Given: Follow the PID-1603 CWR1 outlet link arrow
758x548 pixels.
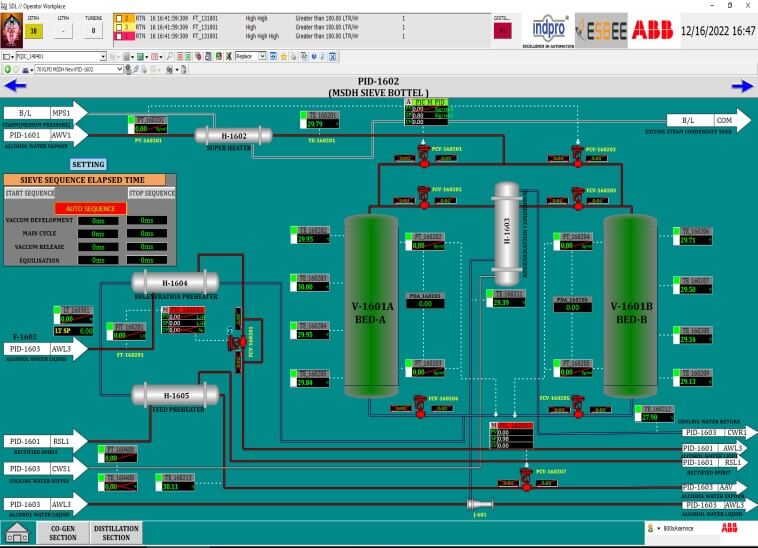Looking at the screenshot, I should (x=719, y=433).
